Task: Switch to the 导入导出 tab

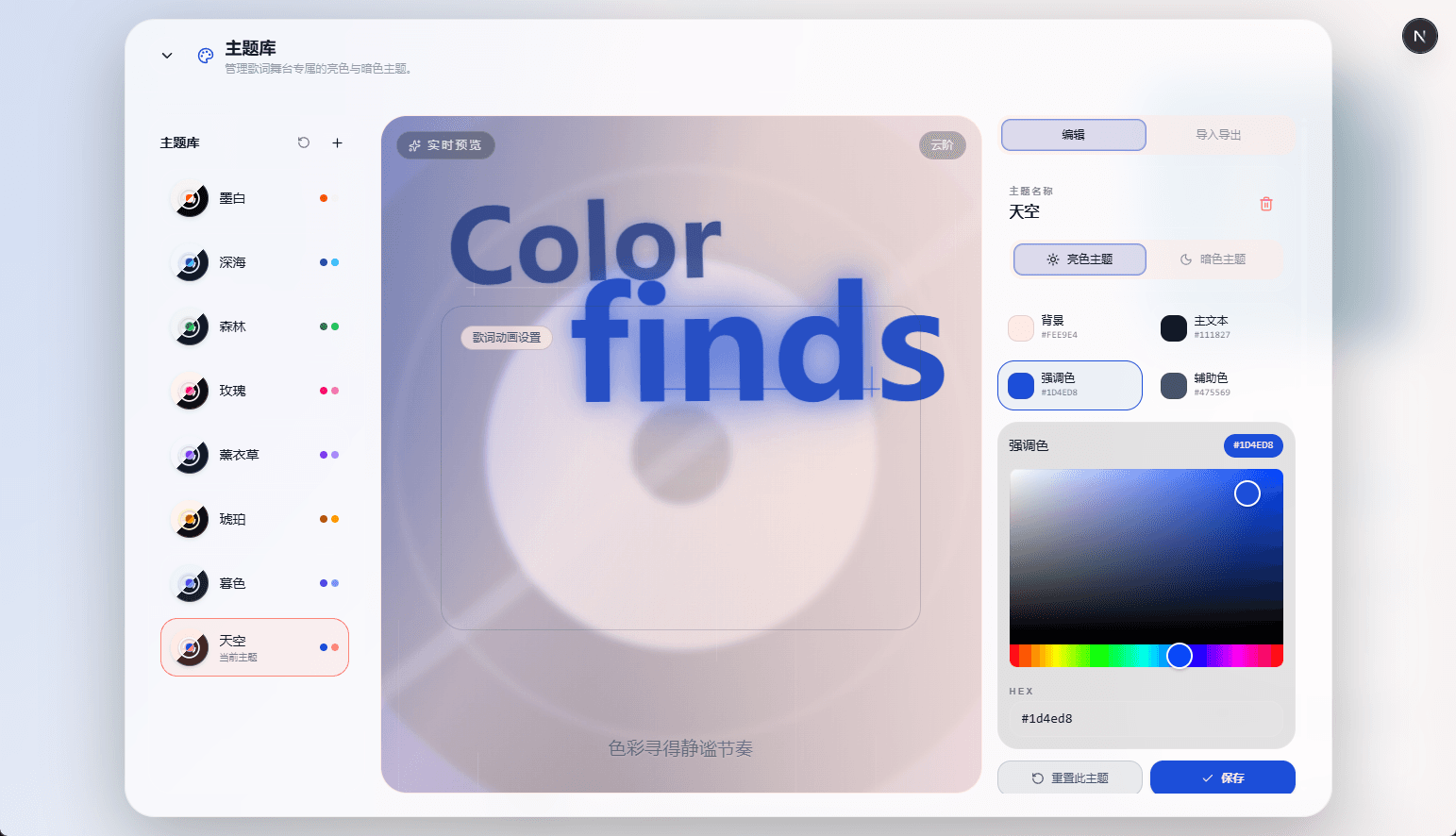Action: point(1218,135)
